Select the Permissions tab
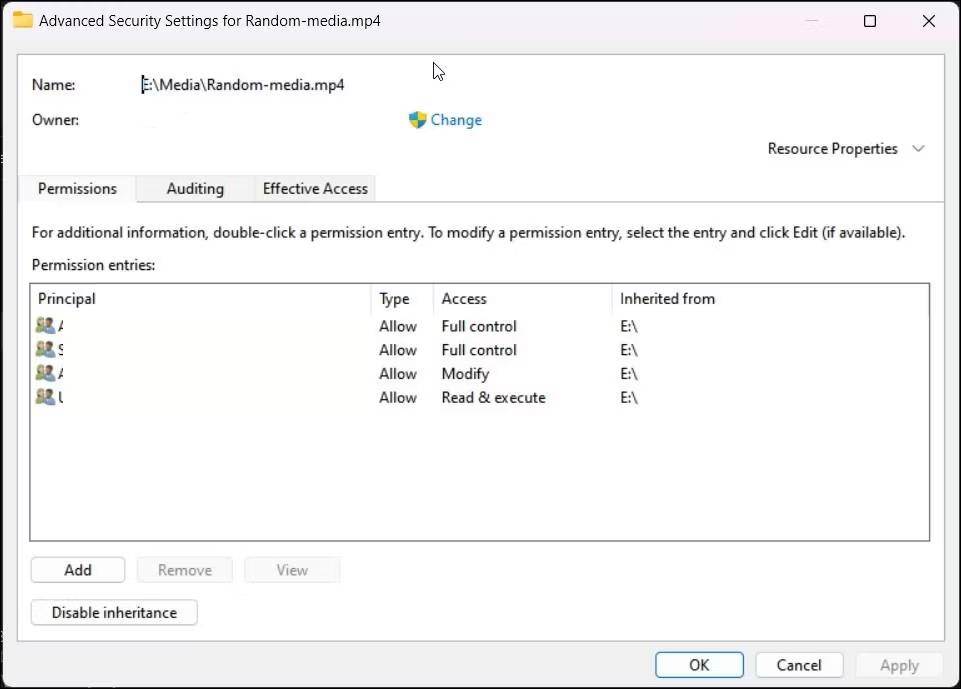The height and width of the screenshot is (689, 961). click(x=77, y=188)
